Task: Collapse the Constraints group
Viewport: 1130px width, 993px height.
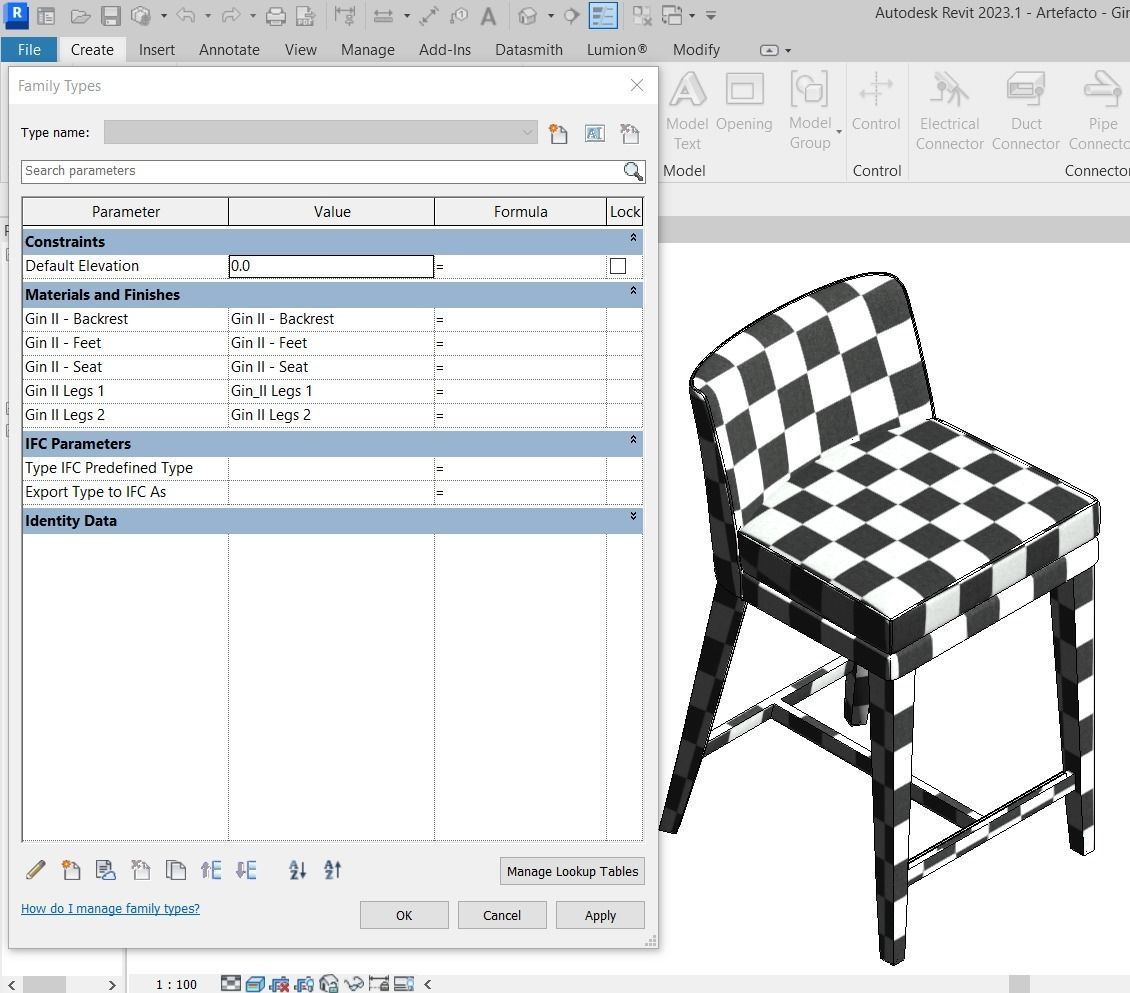Action: point(633,238)
